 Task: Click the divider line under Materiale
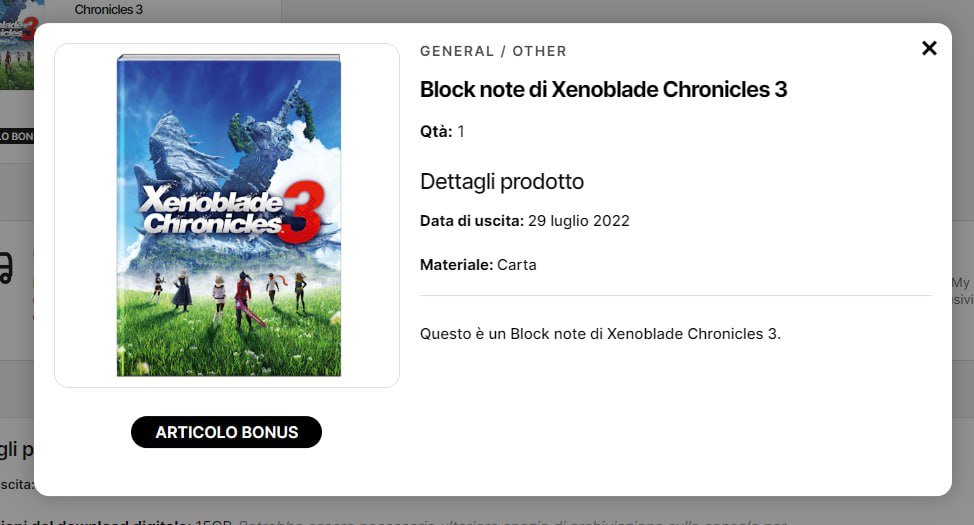[x=675, y=296]
